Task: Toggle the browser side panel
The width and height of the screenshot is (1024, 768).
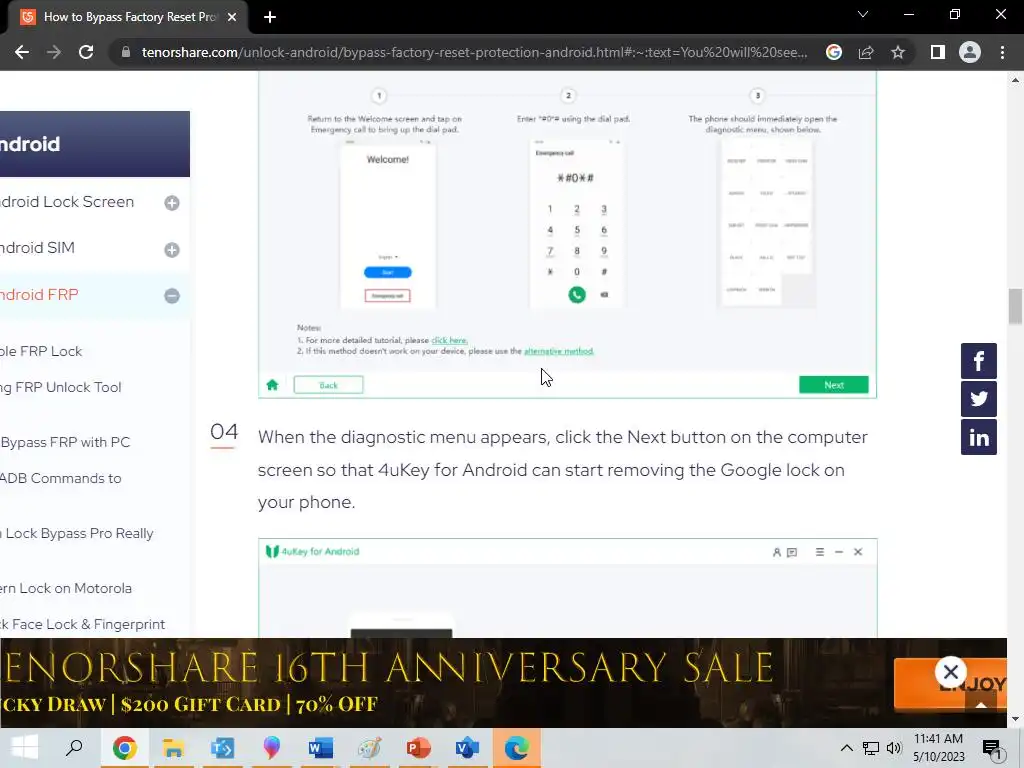Action: coord(938,52)
